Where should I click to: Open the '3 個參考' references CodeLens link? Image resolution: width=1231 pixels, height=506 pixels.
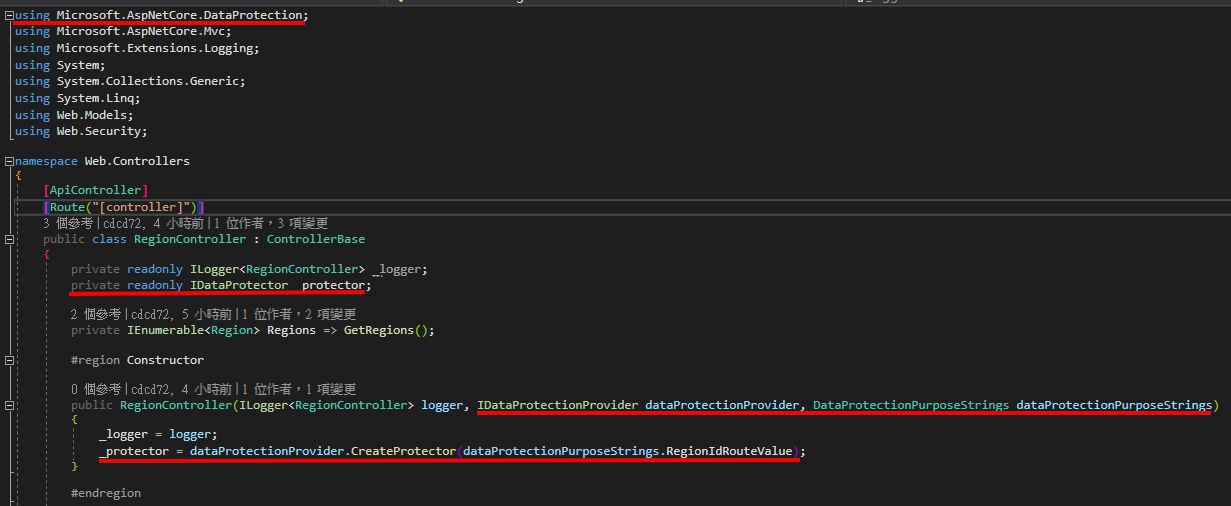point(67,223)
